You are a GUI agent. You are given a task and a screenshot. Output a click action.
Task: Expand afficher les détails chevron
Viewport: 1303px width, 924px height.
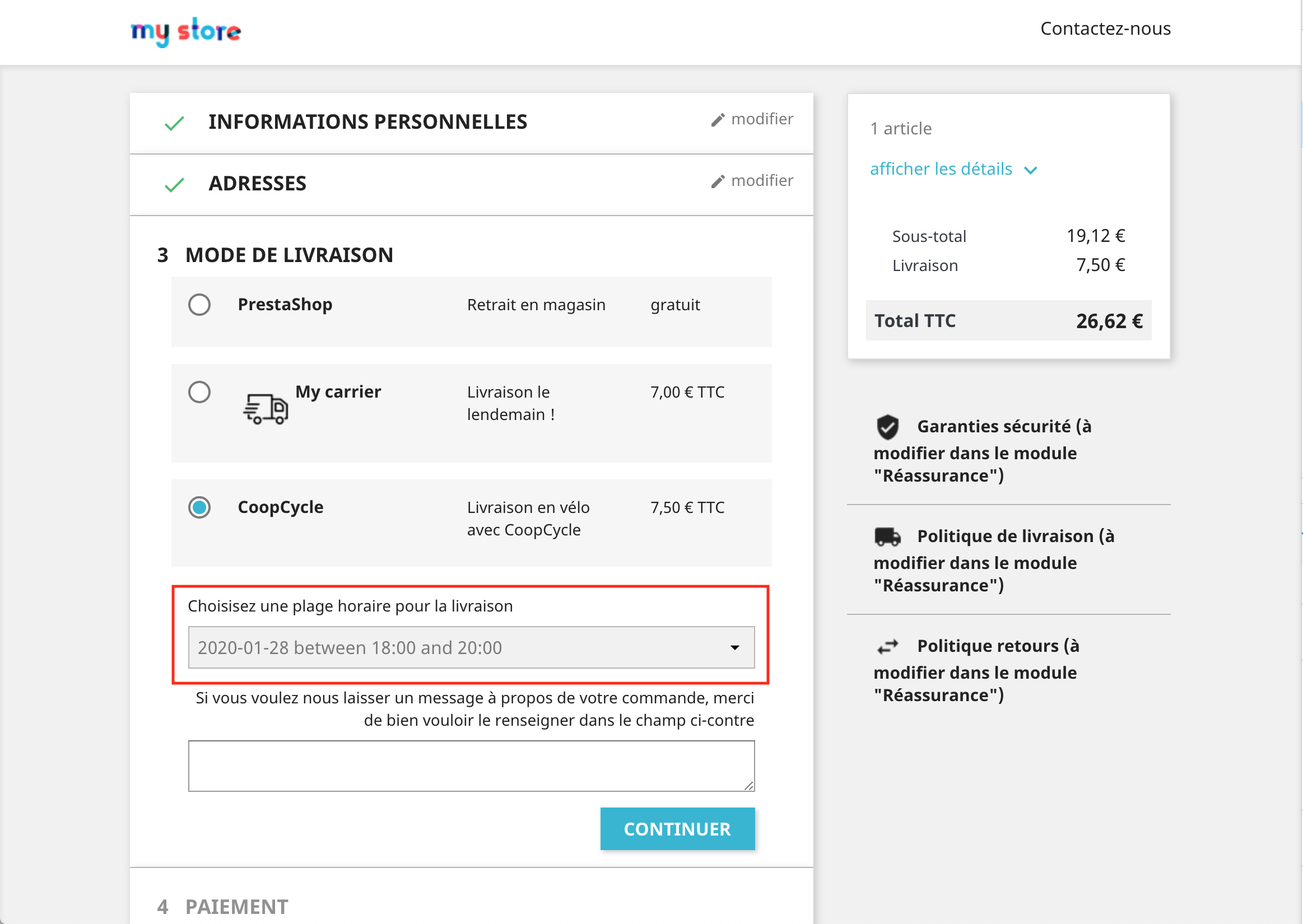pos(1030,170)
